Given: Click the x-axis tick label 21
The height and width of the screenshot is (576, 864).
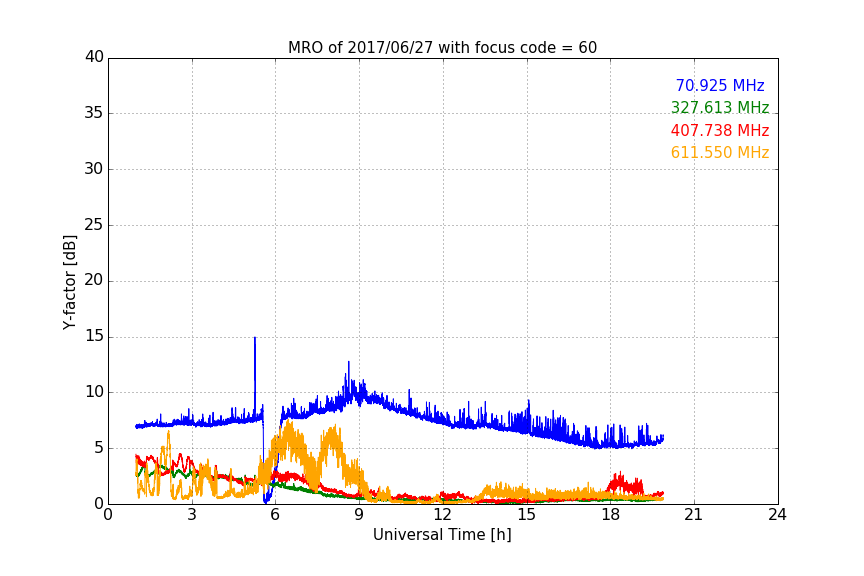Looking at the screenshot, I should pyautogui.click(x=694, y=515).
